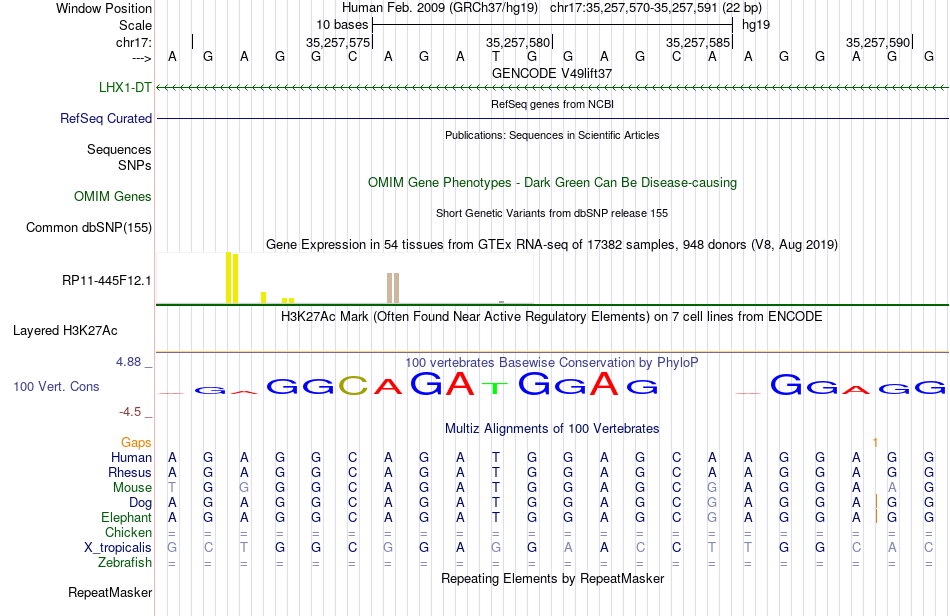Viewport: 950px width, 616px height.
Task: Click the olive C in PhyloP logo
Action: click(353, 385)
